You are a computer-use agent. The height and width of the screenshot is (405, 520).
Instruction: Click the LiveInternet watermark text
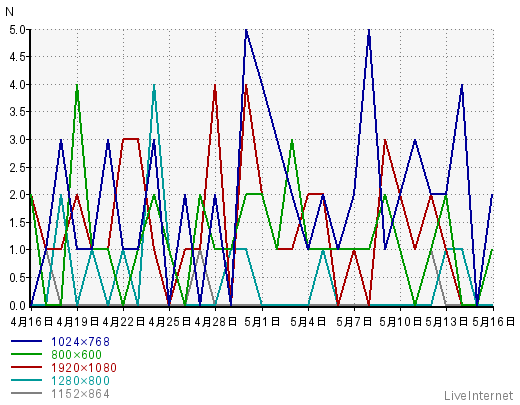pyautogui.click(x=479, y=396)
